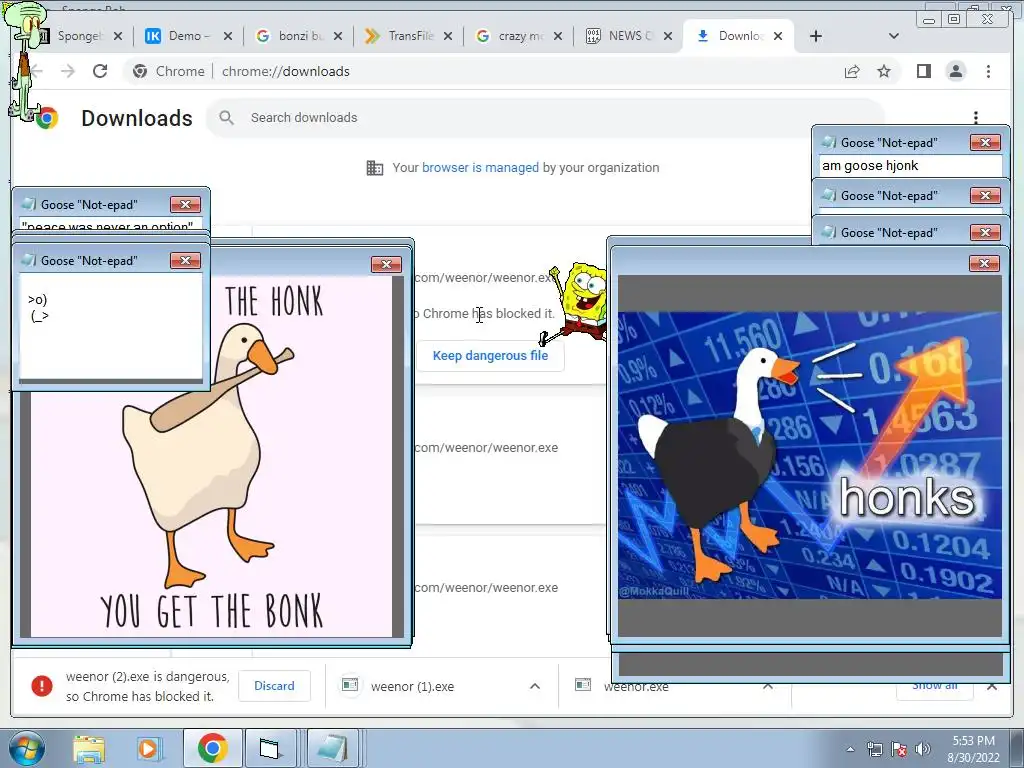Expand options chevron for weenor.exe

click(768, 686)
